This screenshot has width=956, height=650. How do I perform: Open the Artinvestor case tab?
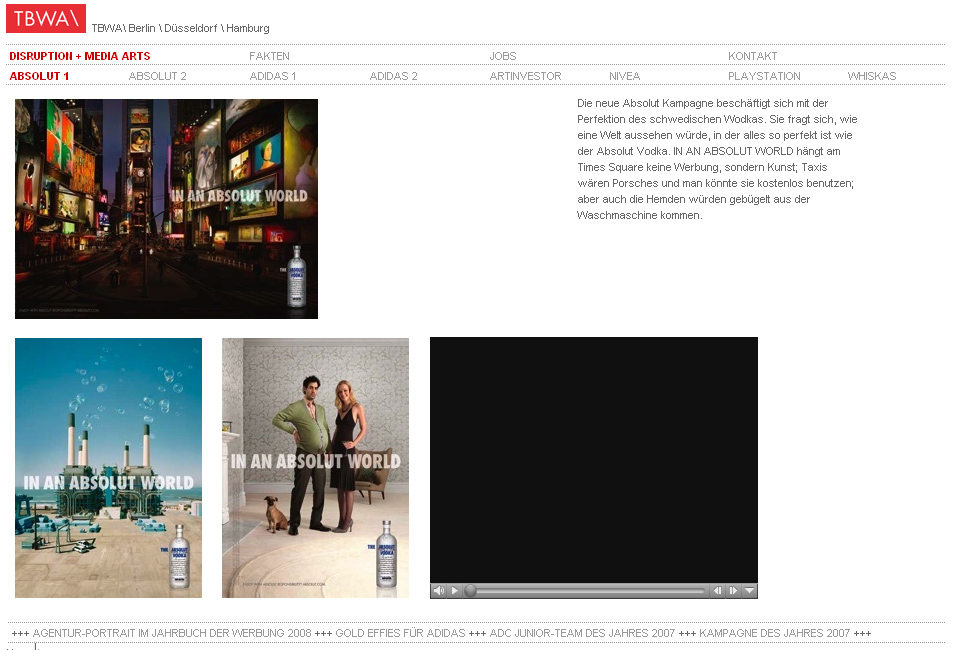526,76
